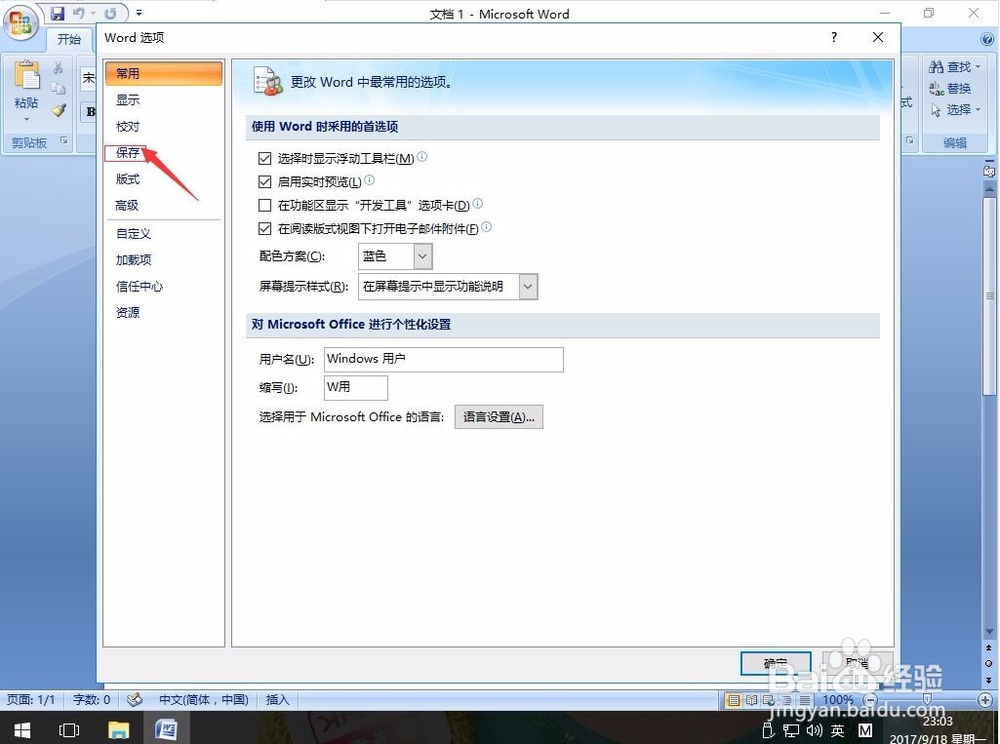
Task: Click the Redo icon in Quick Access toolbar
Action: coord(110,13)
